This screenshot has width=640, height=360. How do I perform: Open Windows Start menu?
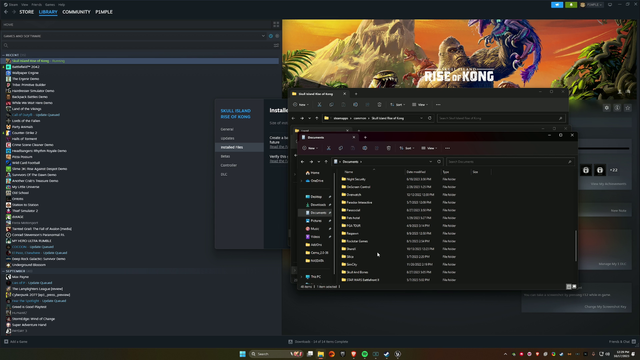point(242,354)
